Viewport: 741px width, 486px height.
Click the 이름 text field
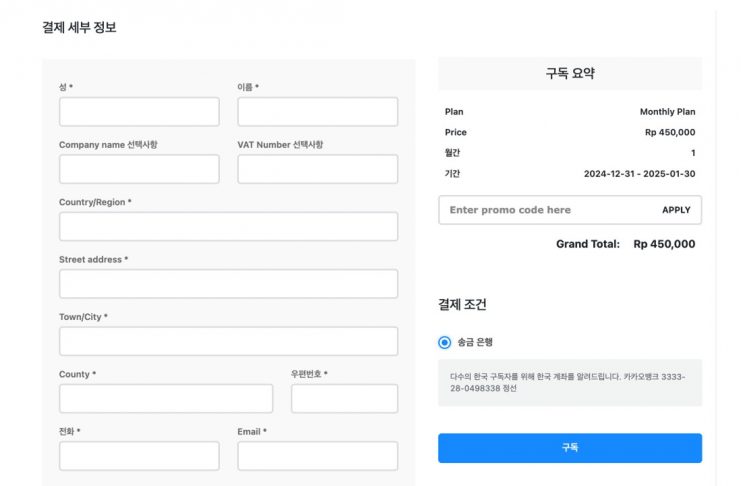click(317, 112)
